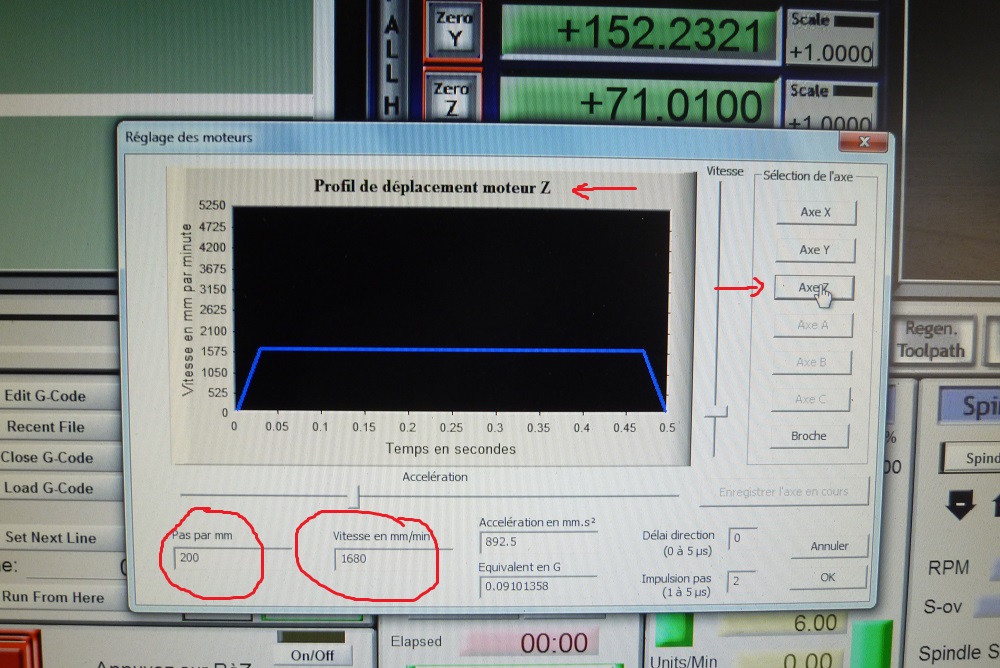Click the Accélération en mm.s² field
The image size is (1000, 668).
[x=537, y=542]
